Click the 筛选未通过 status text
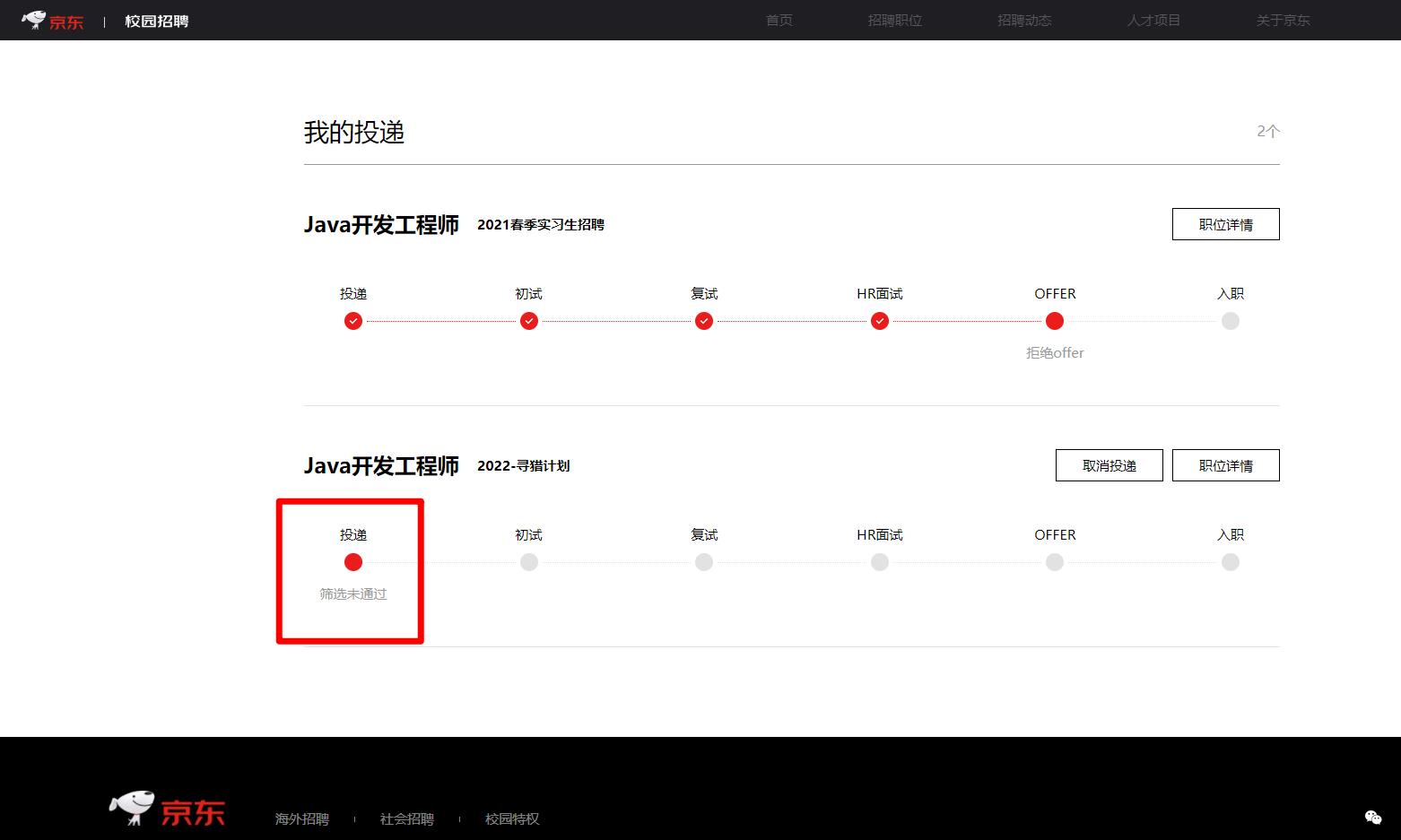 tap(353, 594)
